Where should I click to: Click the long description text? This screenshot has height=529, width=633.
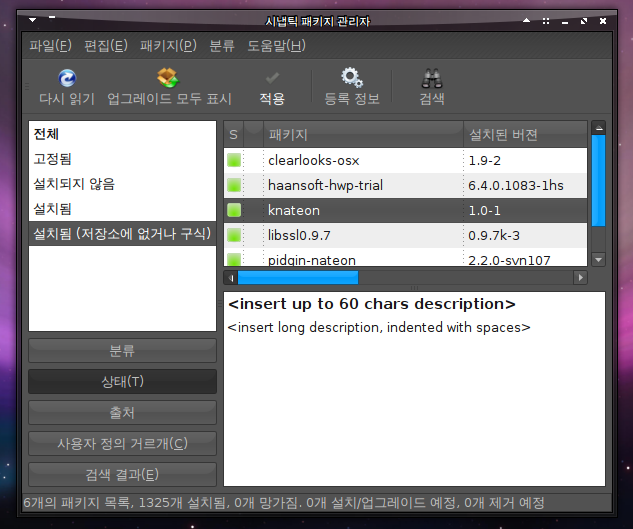(379, 327)
